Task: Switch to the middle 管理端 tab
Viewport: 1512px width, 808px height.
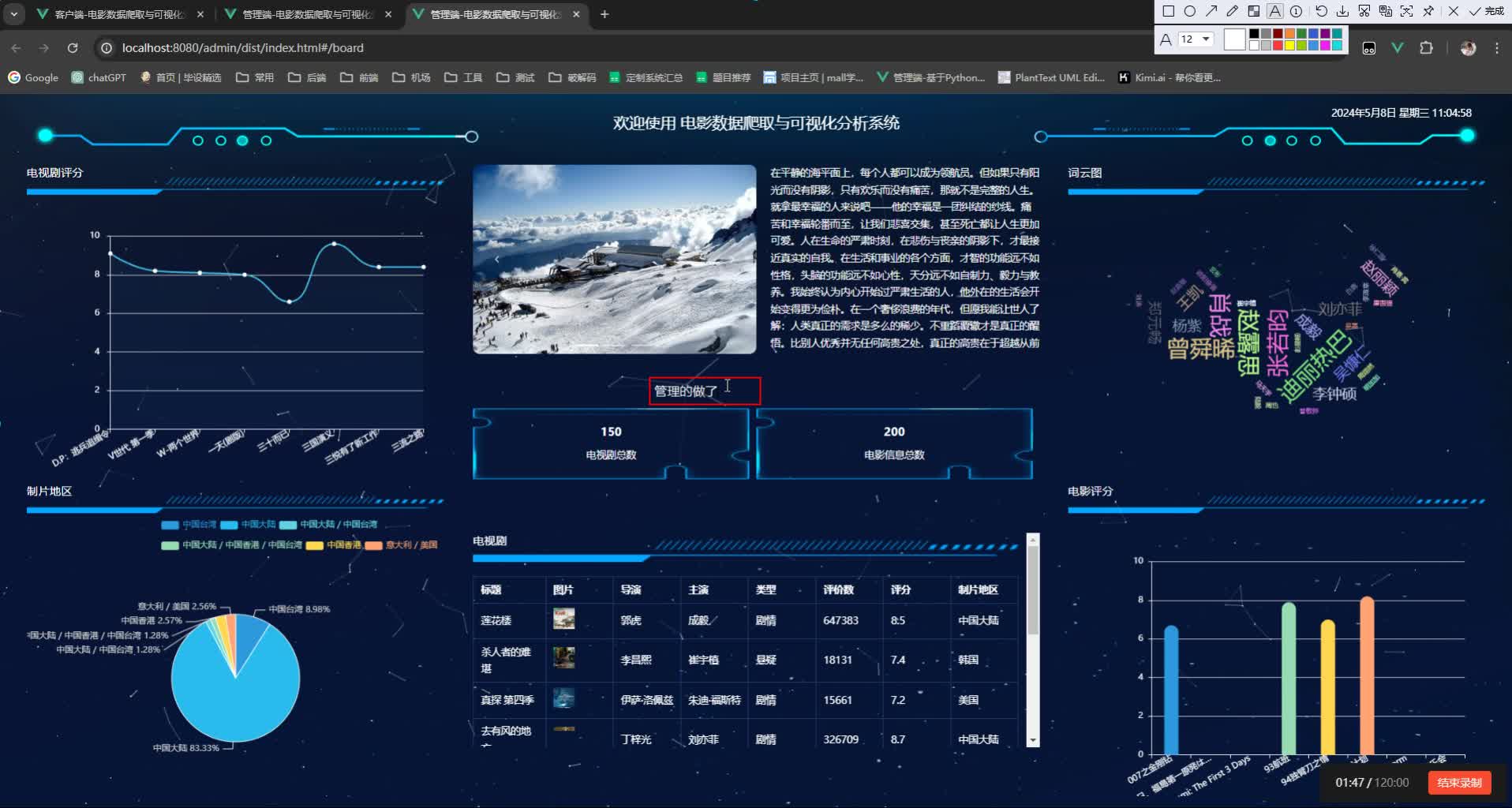Action: [x=308, y=14]
